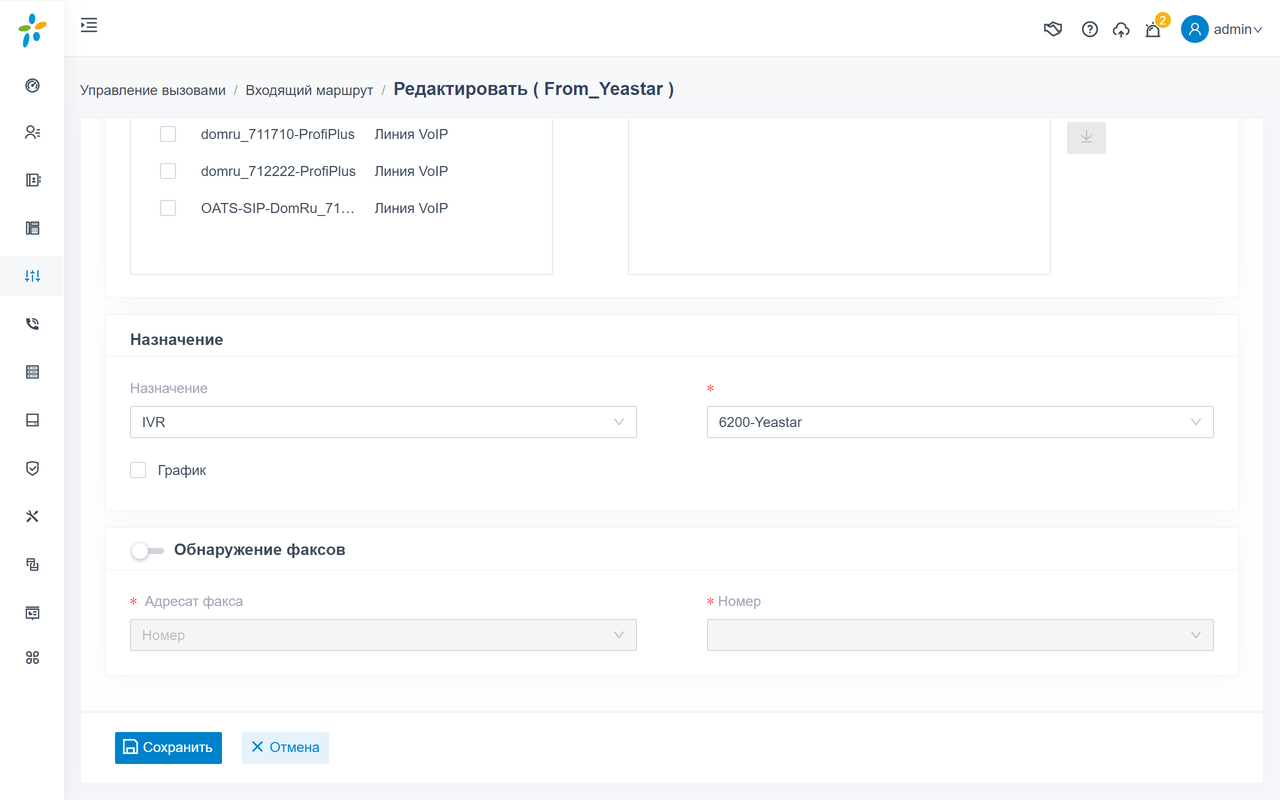Click the Сохранить button
The height and width of the screenshot is (800, 1280).
point(168,747)
